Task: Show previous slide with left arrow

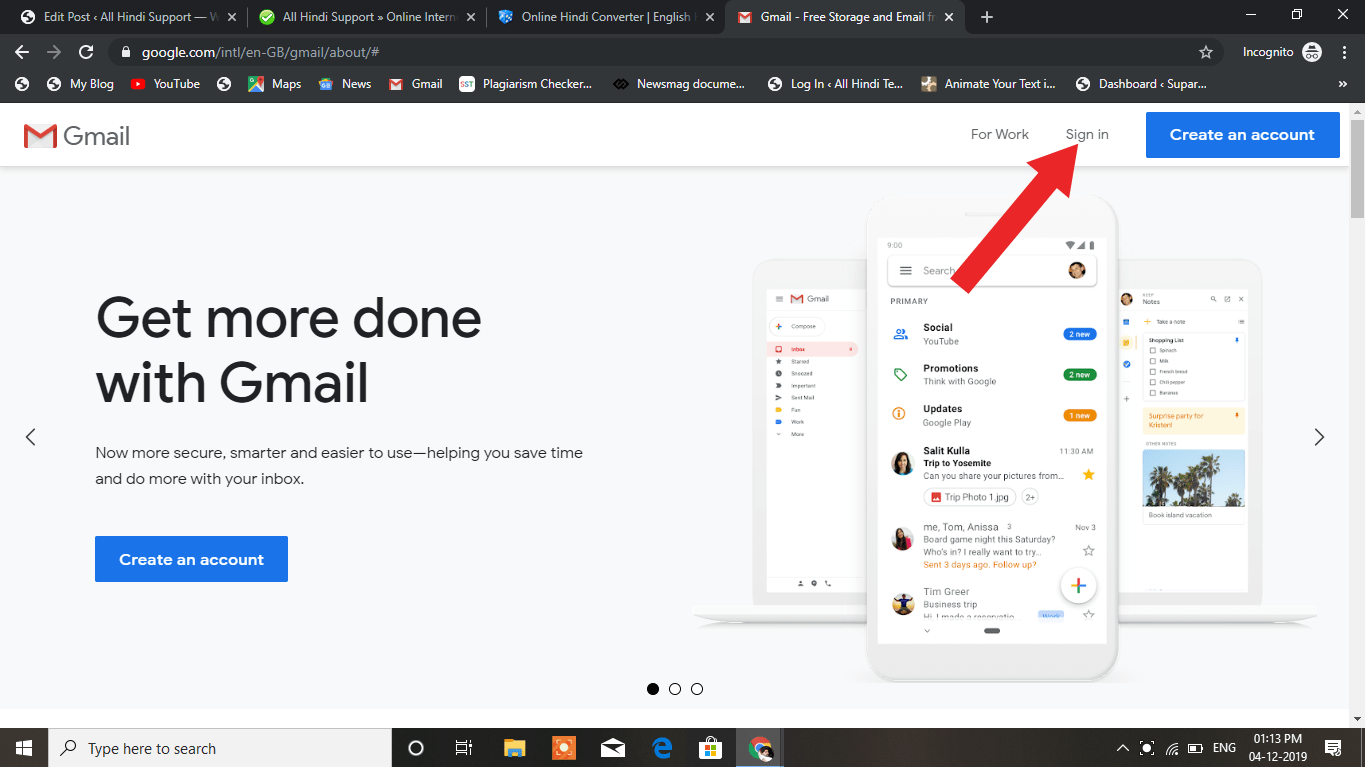Action: [30, 437]
